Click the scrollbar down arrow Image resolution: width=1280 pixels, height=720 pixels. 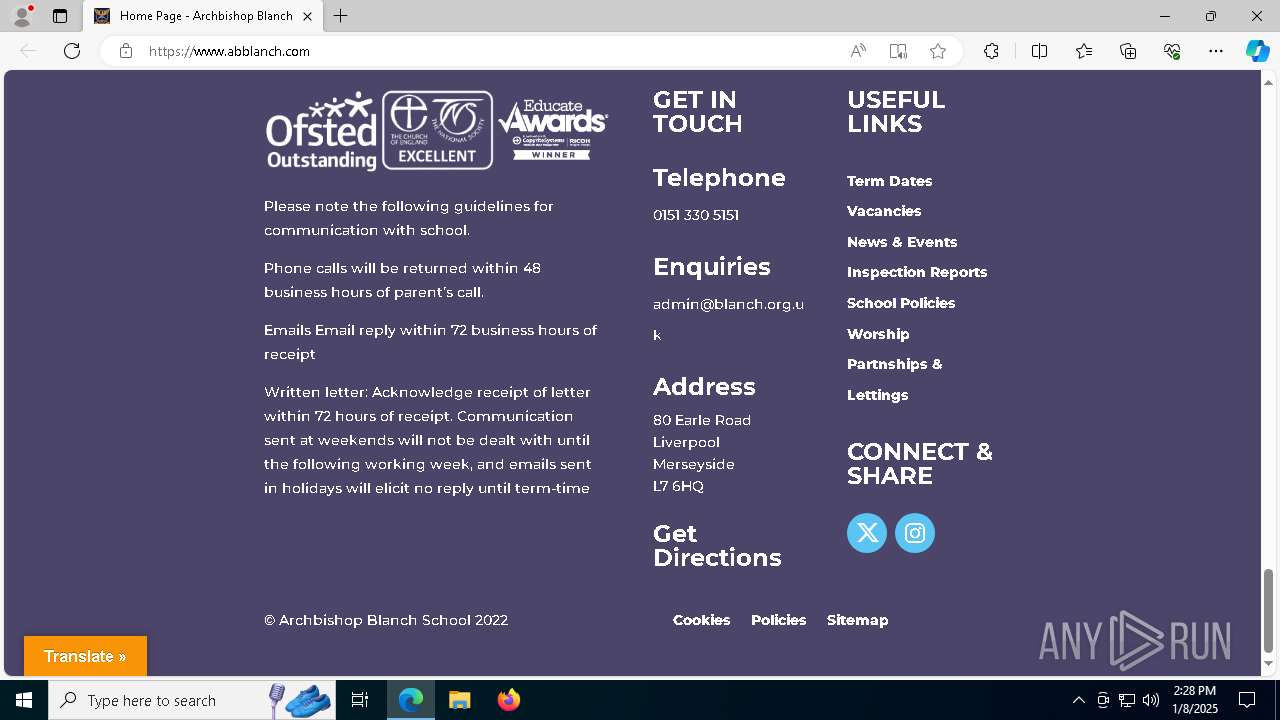pyautogui.click(x=1269, y=664)
